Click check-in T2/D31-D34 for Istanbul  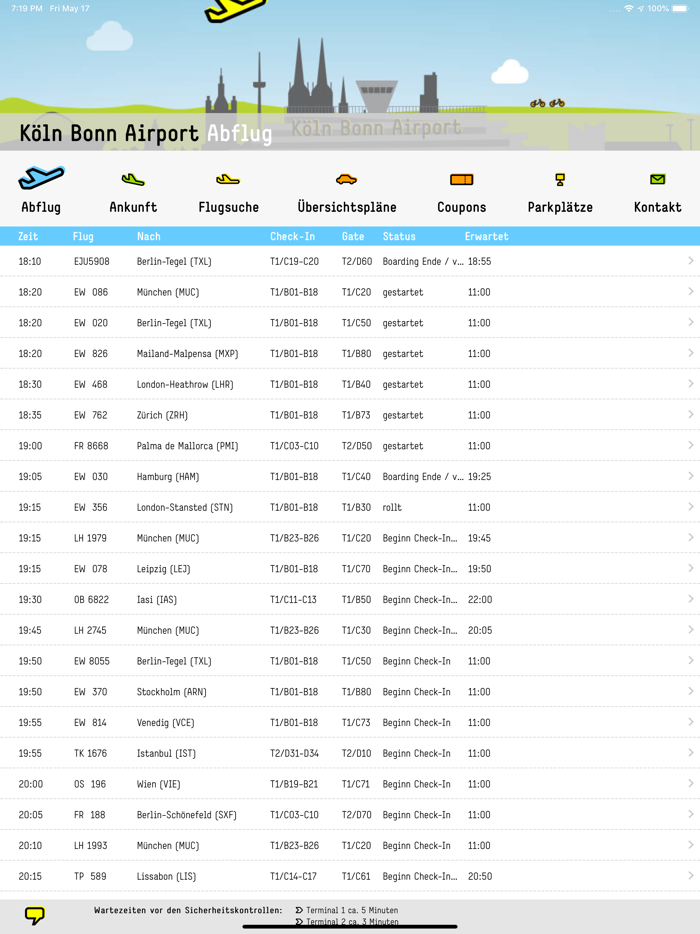click(x=294, y=754)
